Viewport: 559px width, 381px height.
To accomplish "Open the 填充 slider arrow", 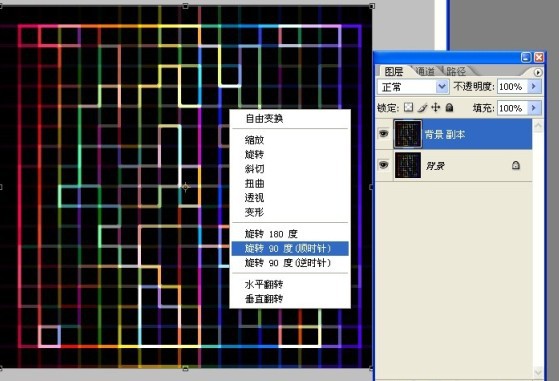I will click(x=534, y=108).
